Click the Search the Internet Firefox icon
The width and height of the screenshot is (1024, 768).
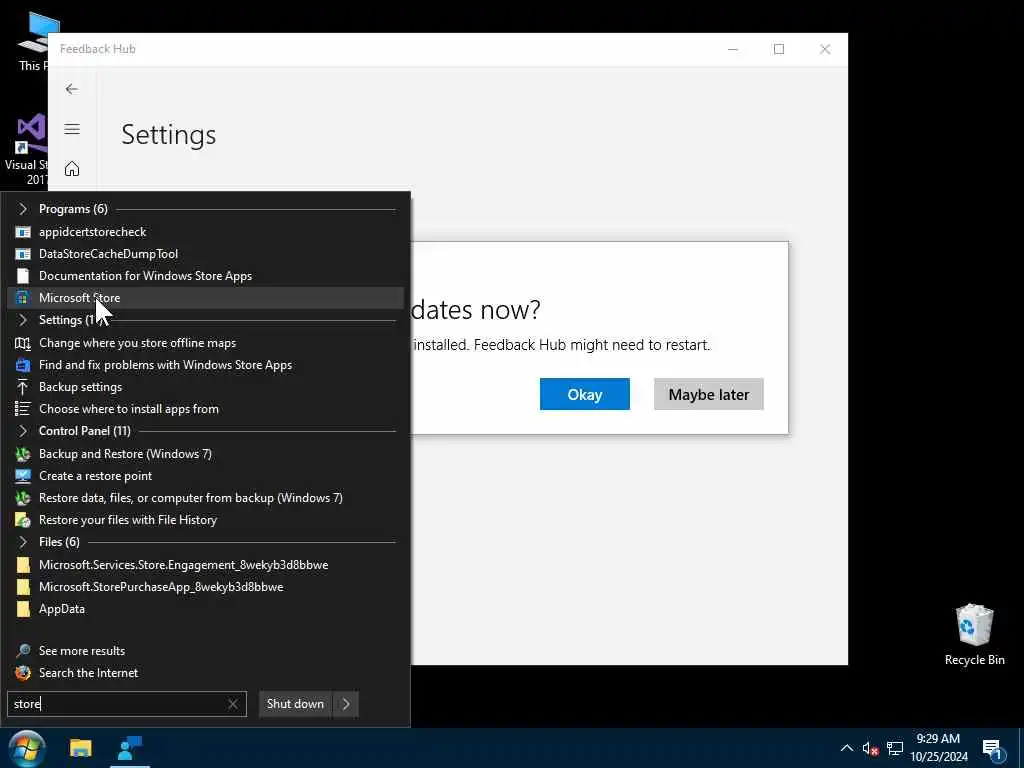coord(23,673)
